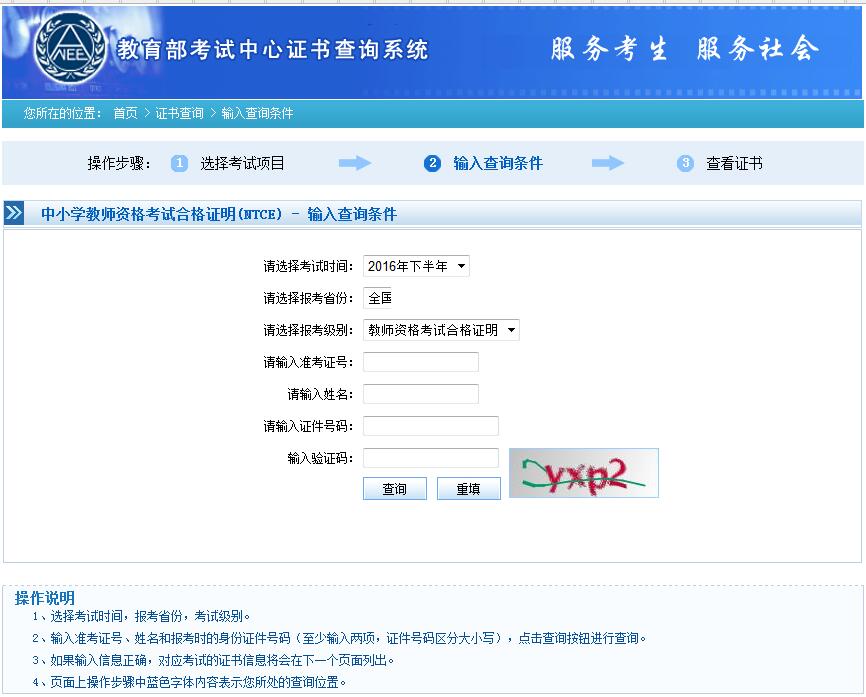The image size is (866, 697).
Task: Go to 首页 in the breadcrumb
Action: coord(125,114)
